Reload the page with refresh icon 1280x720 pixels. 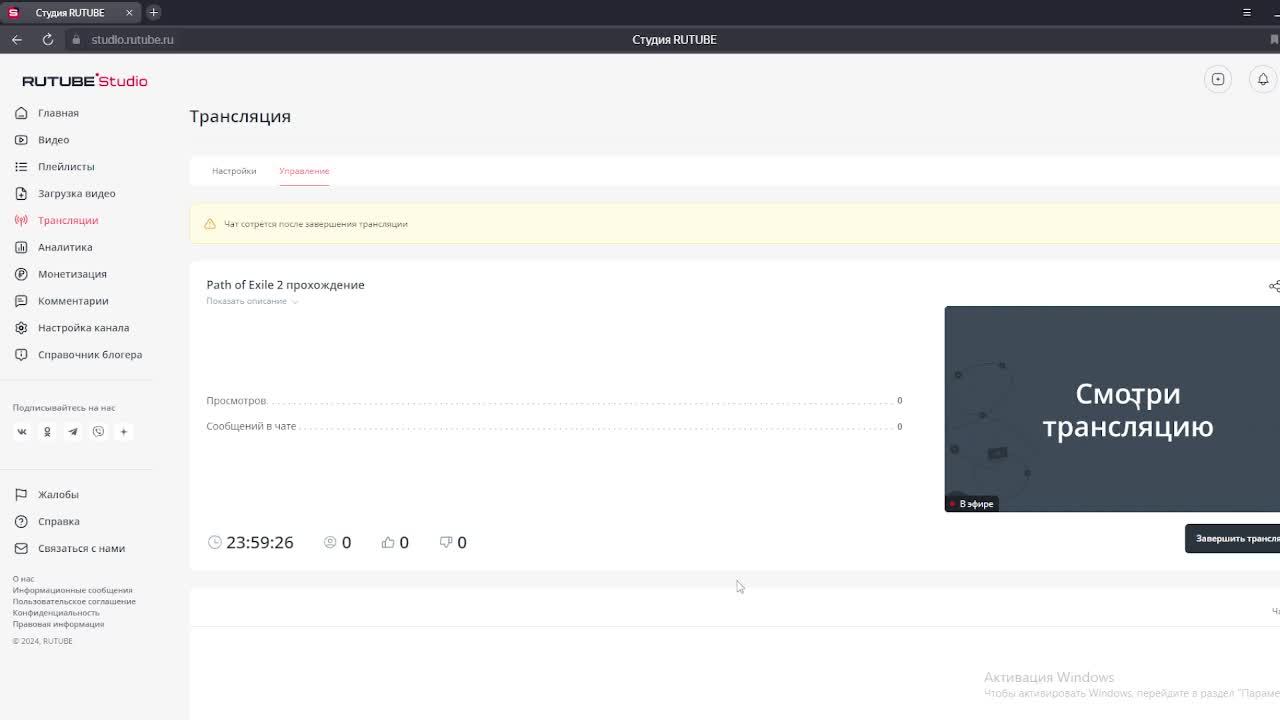(47, 40)
